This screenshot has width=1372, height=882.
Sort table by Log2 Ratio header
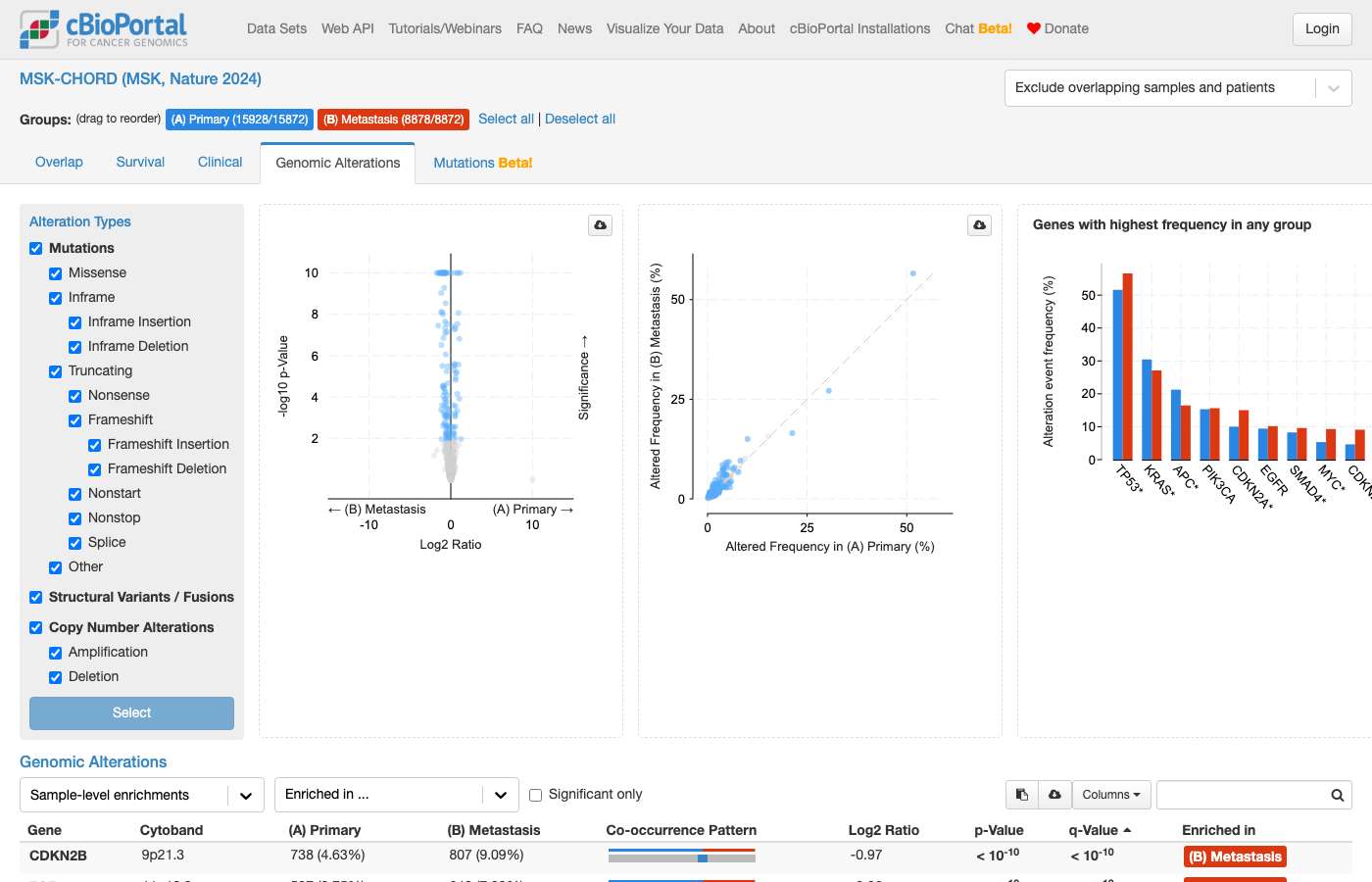point(883,830)
